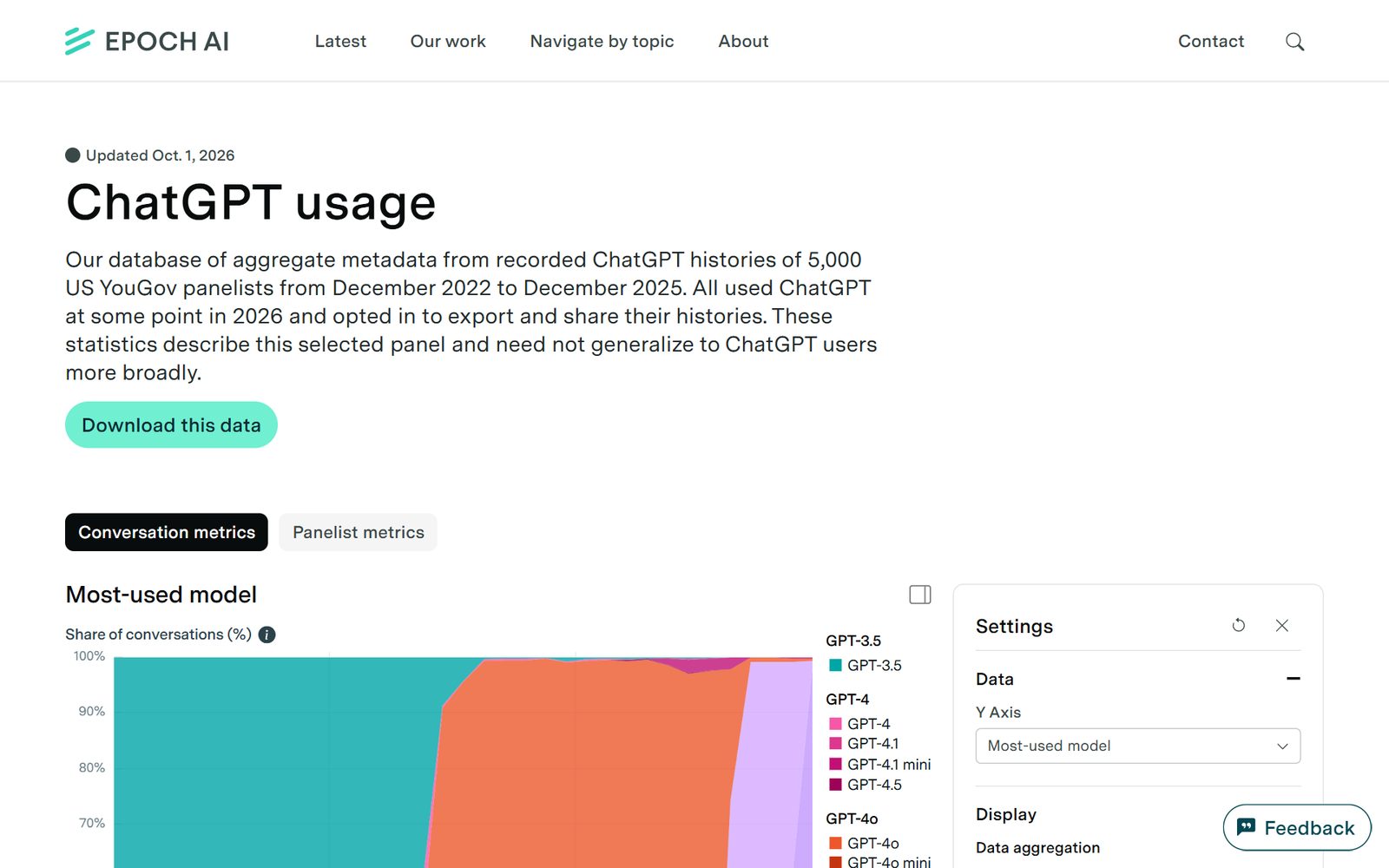
Task: Toggle GPT-4.1 legend entry
Action: tap(864, 743)
